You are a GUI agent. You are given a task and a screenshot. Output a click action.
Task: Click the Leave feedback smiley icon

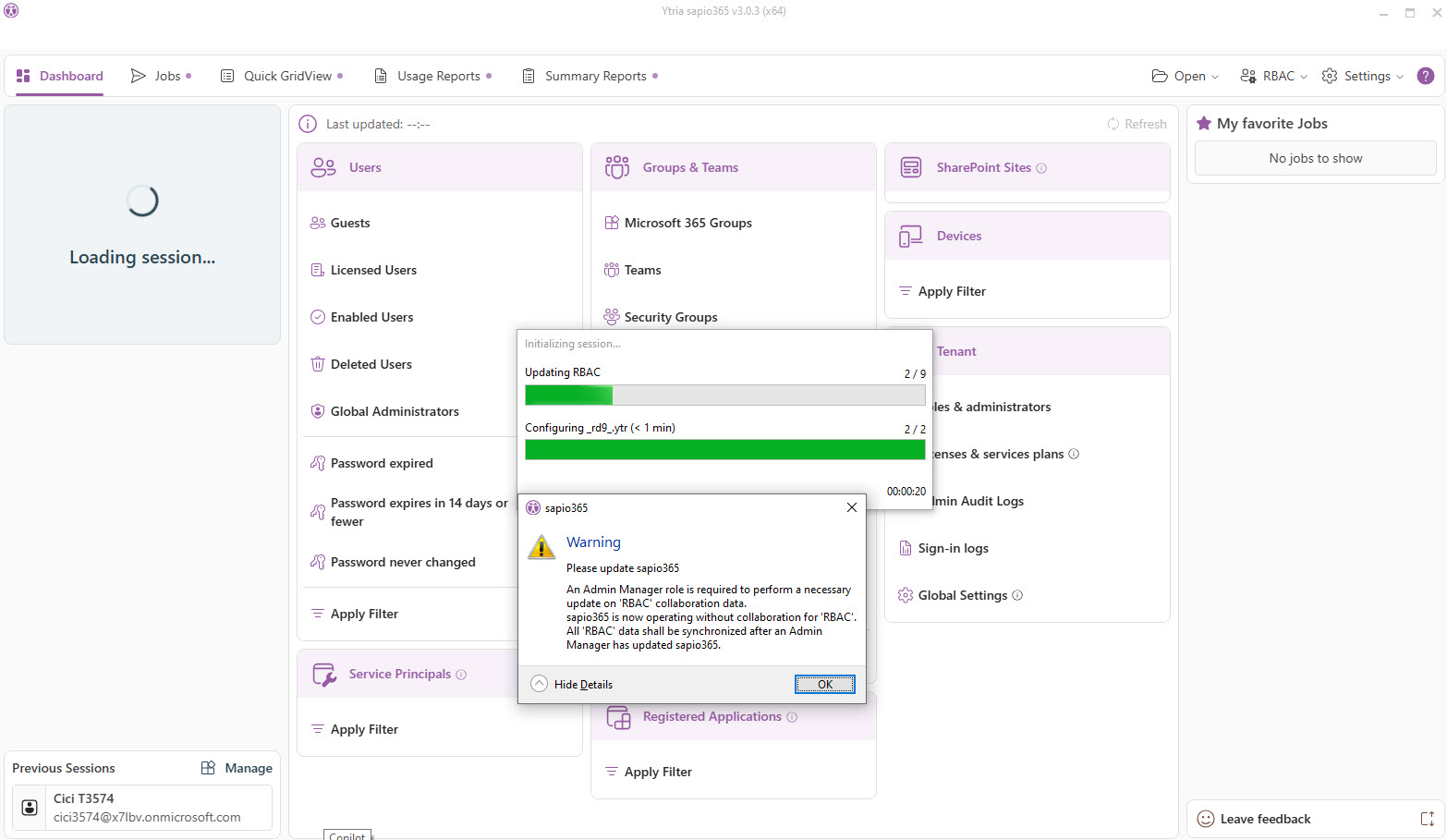click(x=1206, y=819)
